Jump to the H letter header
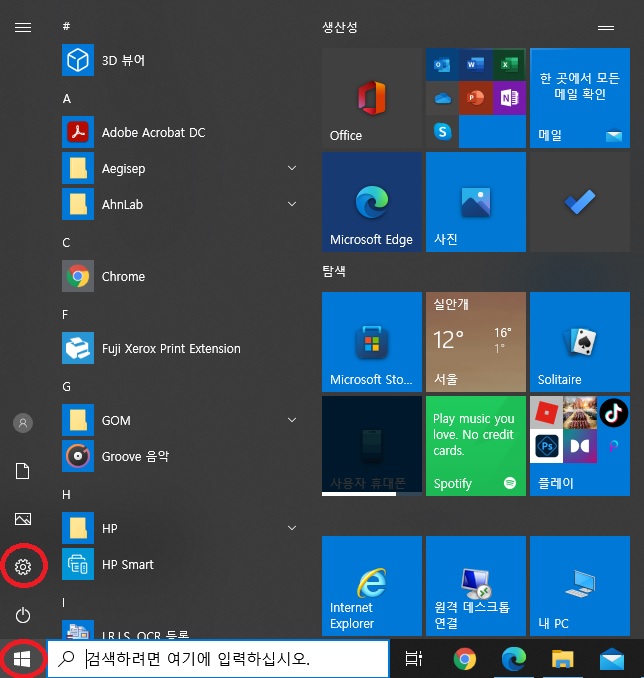The height and width of the screenshot is (678, 644). pyautogui.click(x=66, y=495)
